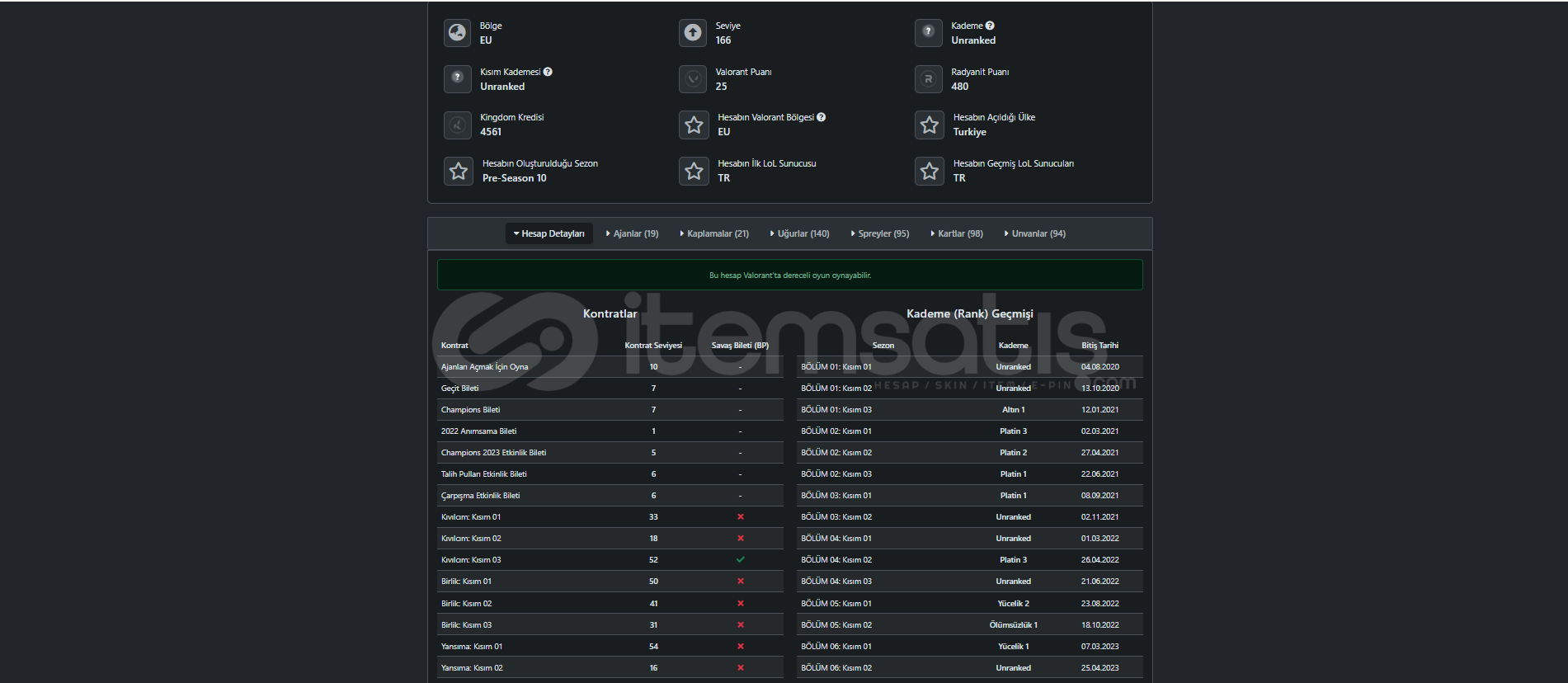Click red X in Birlik: Kısım 03 row
1568x683 pixels.
(741, 625)
